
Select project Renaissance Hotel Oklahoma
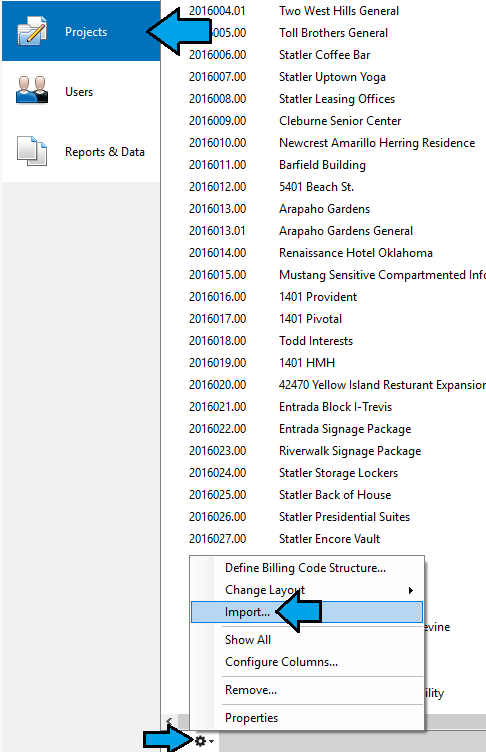tap(356, 253)
